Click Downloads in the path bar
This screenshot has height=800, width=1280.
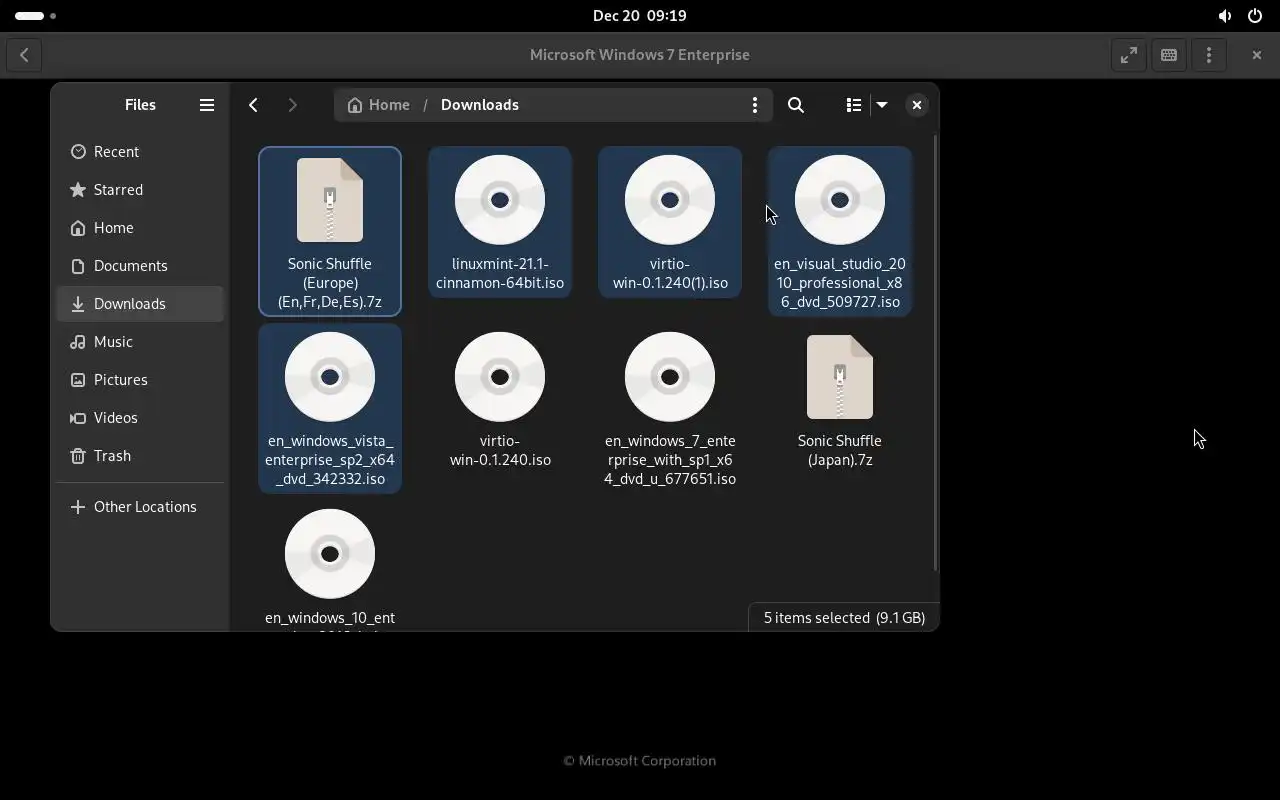[x=480, y=105]
